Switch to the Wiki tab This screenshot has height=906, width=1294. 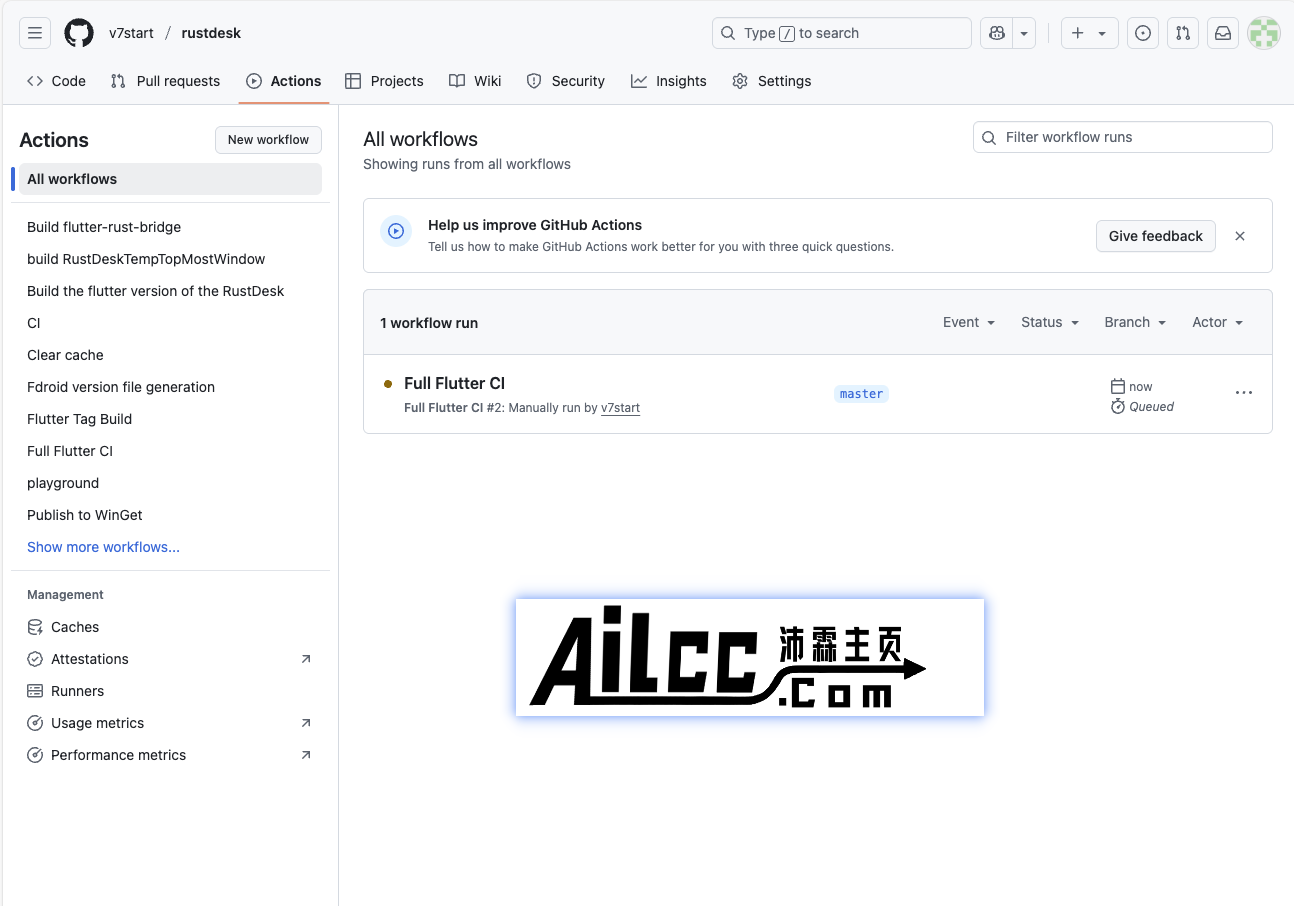[x=475, y=81]
